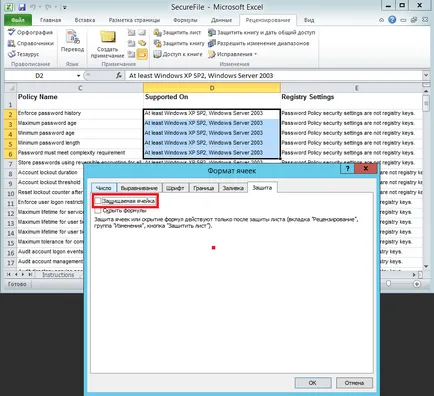Click cell 'Enforce password history'

point(80,113)
